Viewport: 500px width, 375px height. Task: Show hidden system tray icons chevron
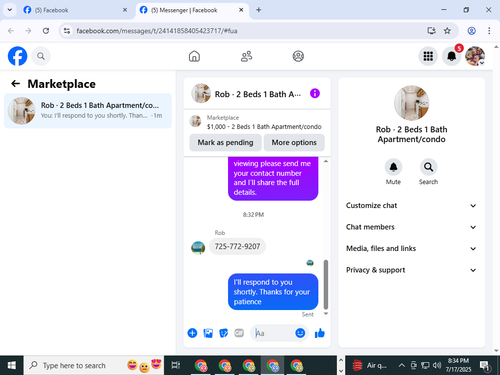click(402, 366)
